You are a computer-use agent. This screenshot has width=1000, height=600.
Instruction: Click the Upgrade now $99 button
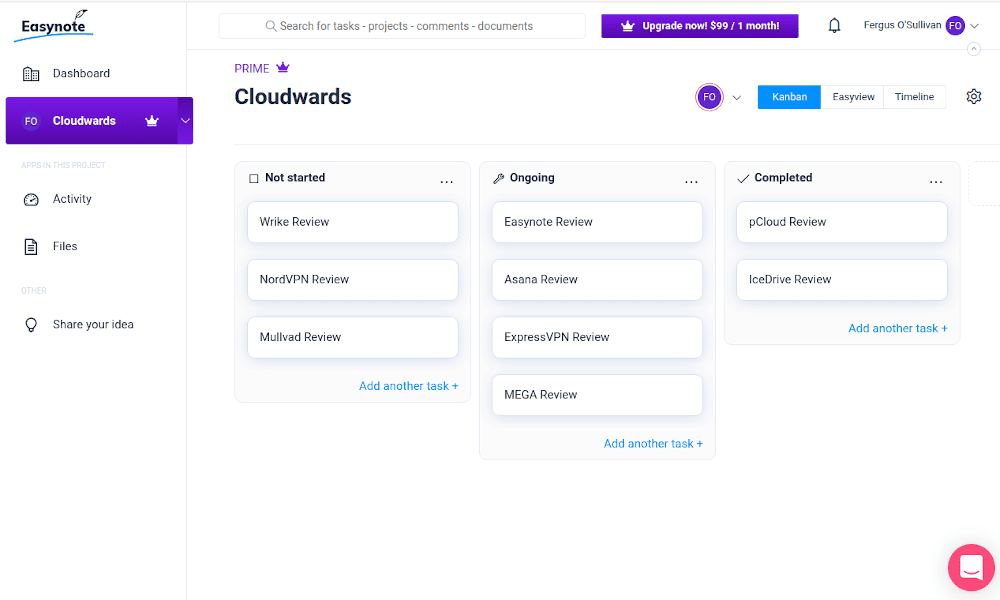pos(700,26)
